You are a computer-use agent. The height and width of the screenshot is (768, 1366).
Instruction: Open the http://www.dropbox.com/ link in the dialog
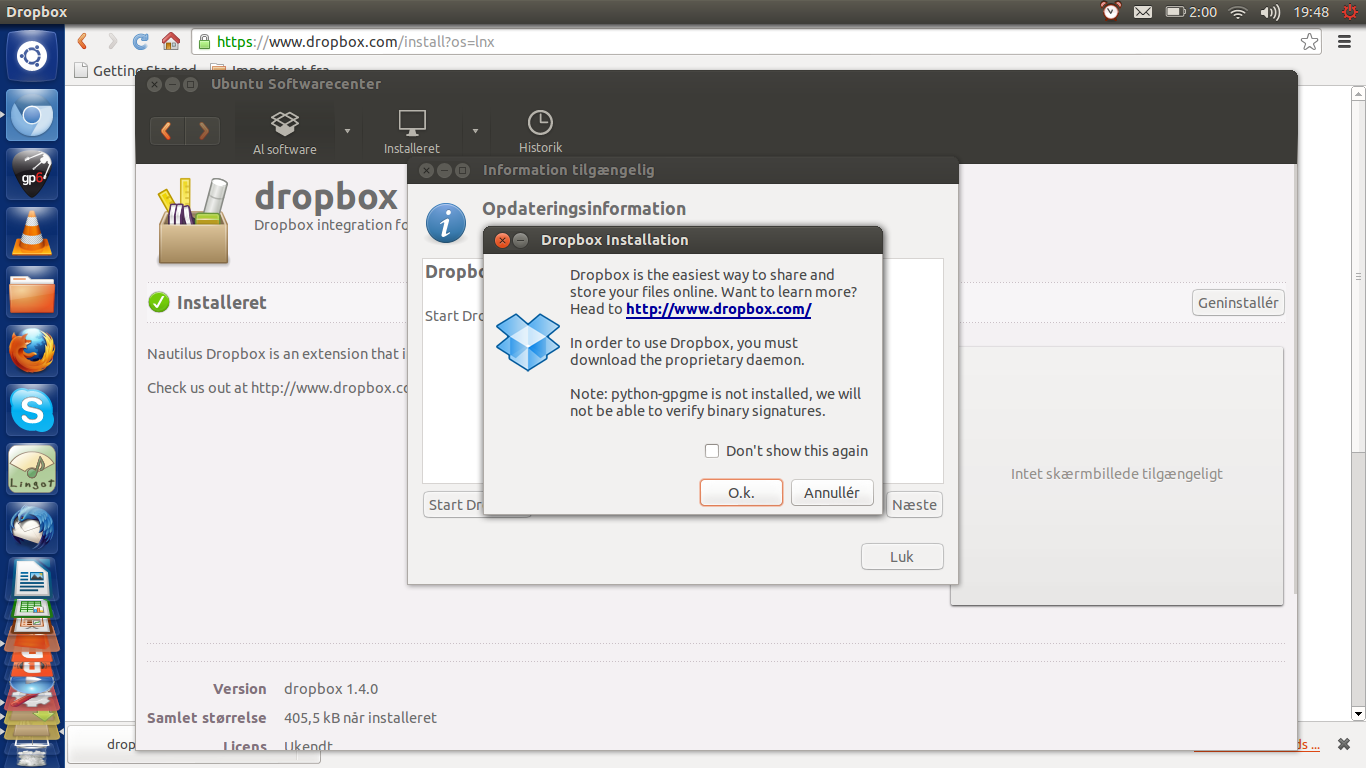point(718,309)
